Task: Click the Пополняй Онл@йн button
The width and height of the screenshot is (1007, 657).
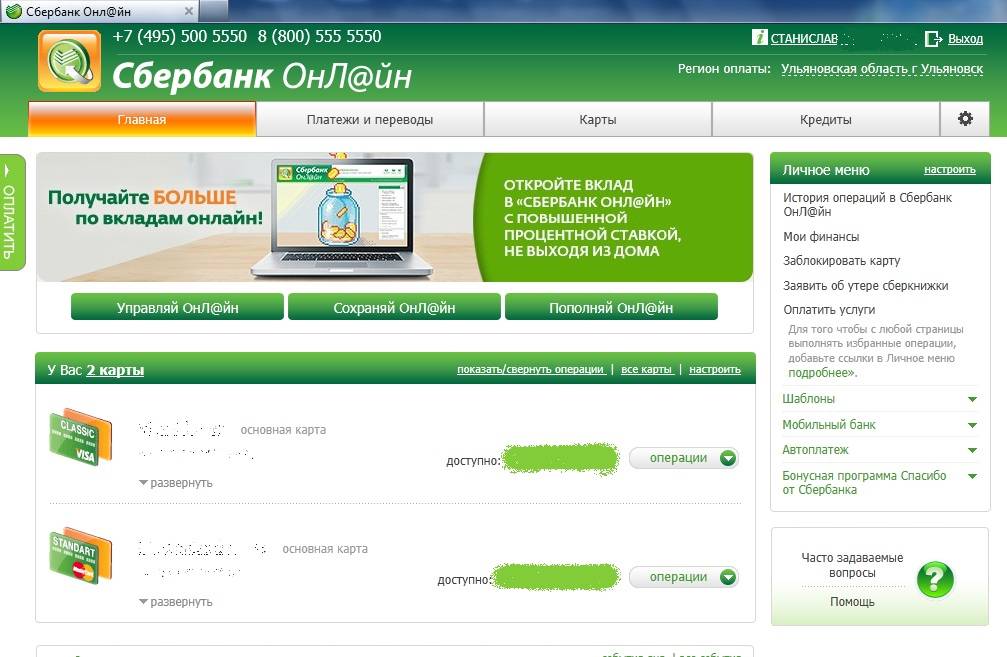Action: point(611,308)
